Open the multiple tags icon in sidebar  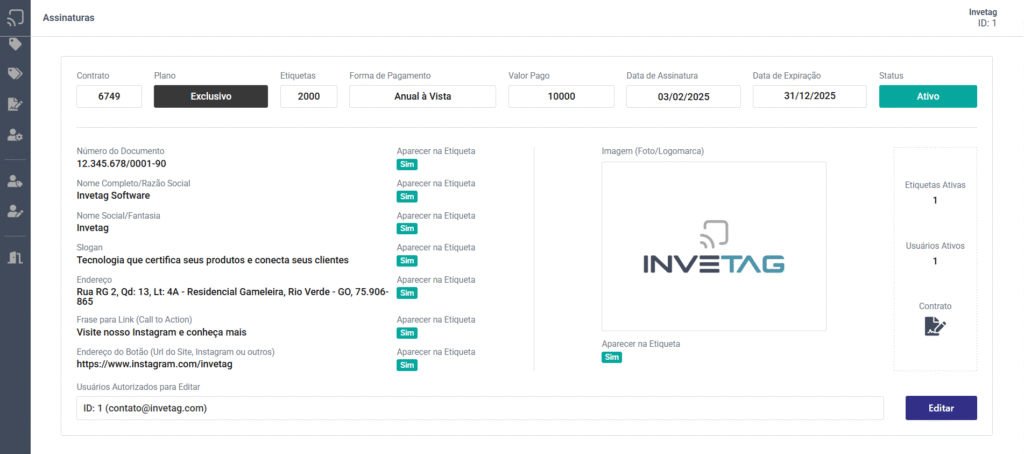point(15,74)
